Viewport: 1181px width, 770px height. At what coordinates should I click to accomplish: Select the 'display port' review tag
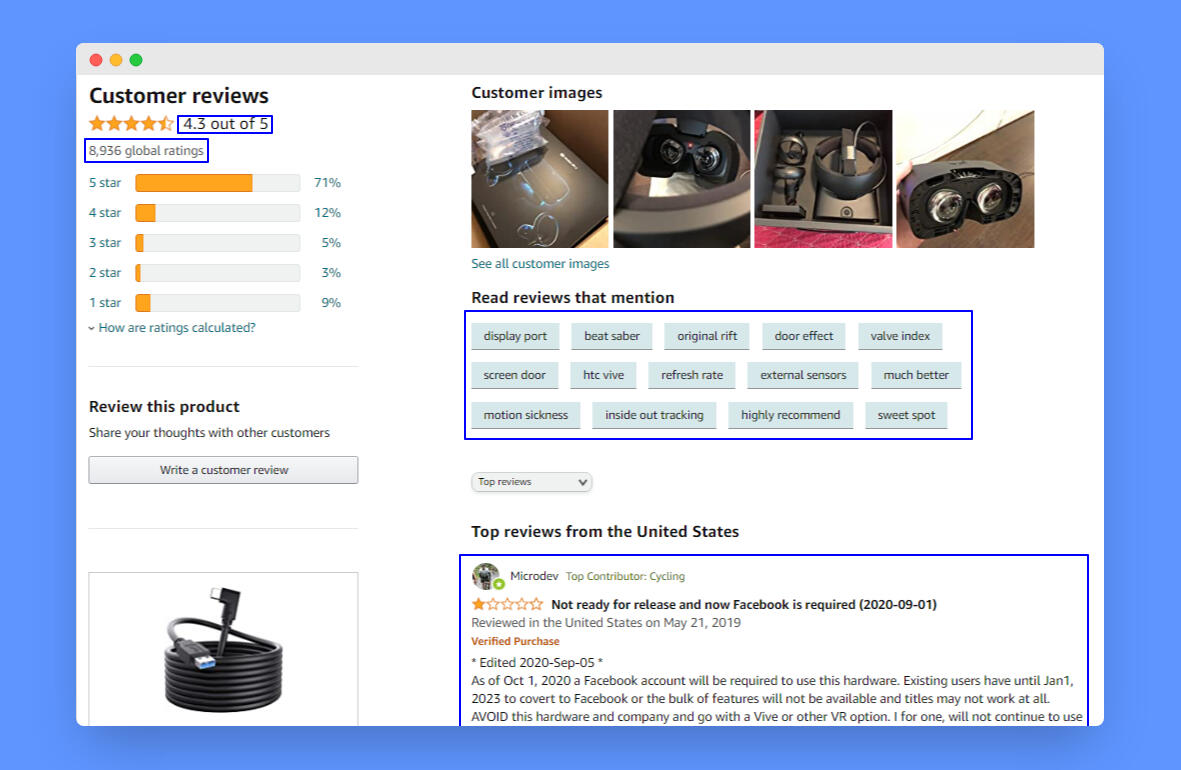coord(515,336)
